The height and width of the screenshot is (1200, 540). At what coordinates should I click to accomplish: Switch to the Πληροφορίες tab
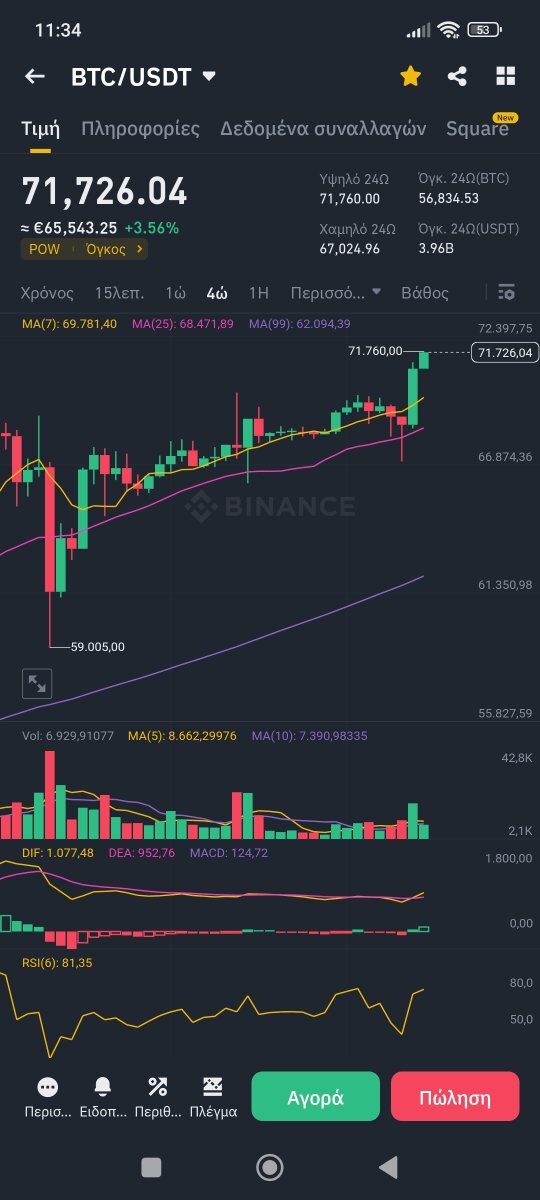pos(141,129)
